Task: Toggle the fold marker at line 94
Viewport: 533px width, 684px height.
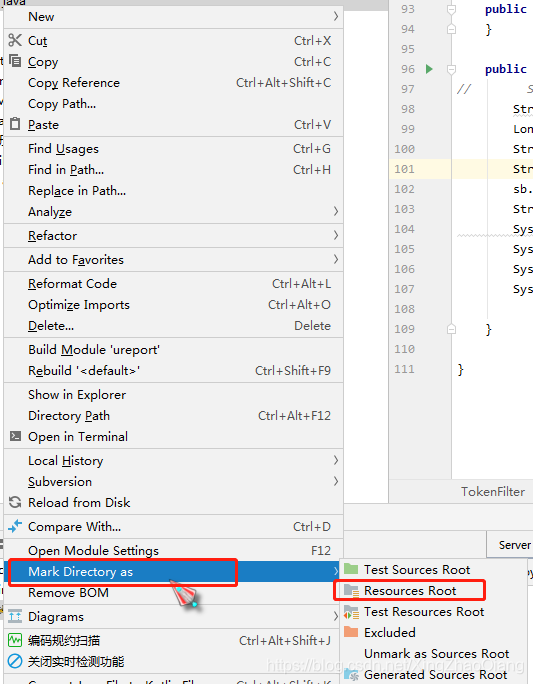Action: 451,29
